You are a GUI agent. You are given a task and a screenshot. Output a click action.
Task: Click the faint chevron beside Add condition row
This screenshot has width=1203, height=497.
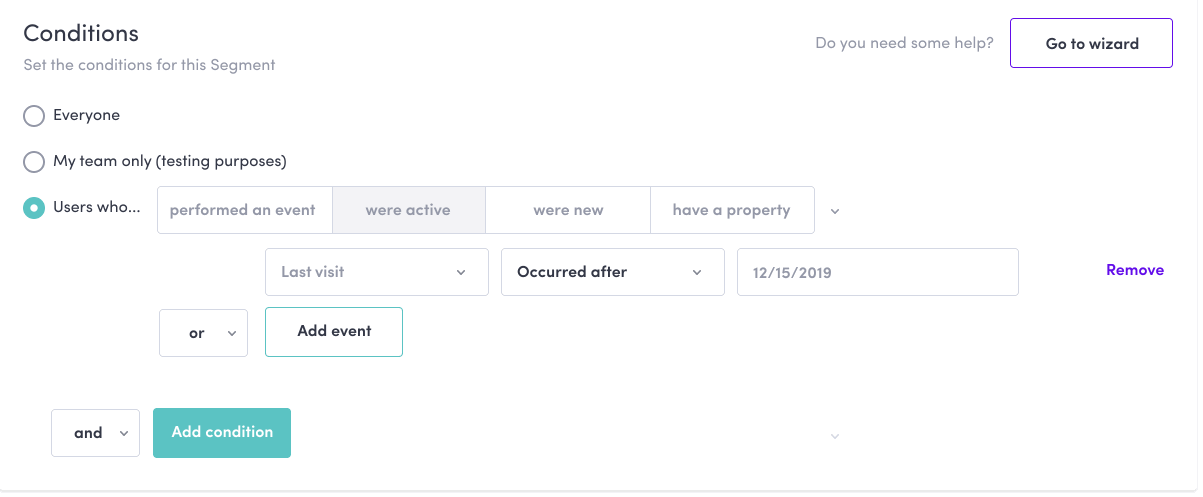coord(835,436)
